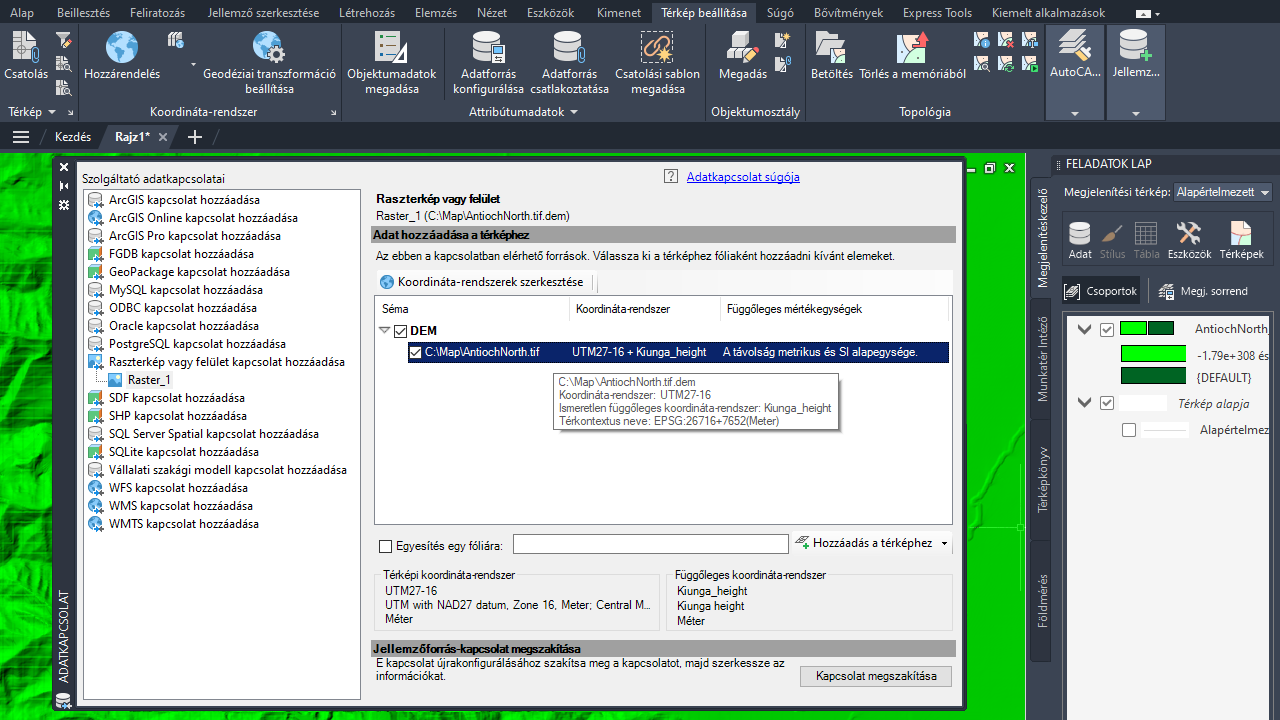
Task: Click the question mark help icon
Action: tap(671, 177)
